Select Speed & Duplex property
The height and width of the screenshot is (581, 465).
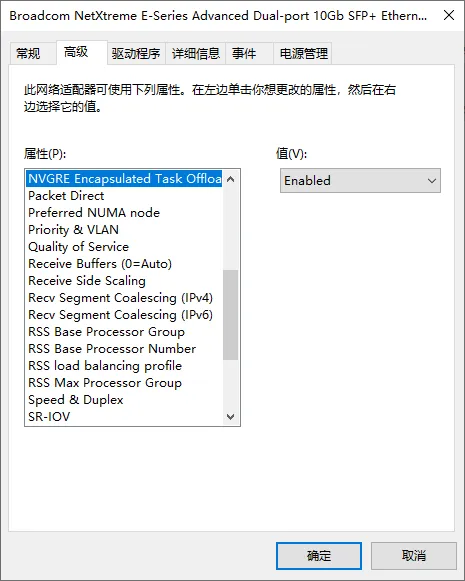pos(124,400)
